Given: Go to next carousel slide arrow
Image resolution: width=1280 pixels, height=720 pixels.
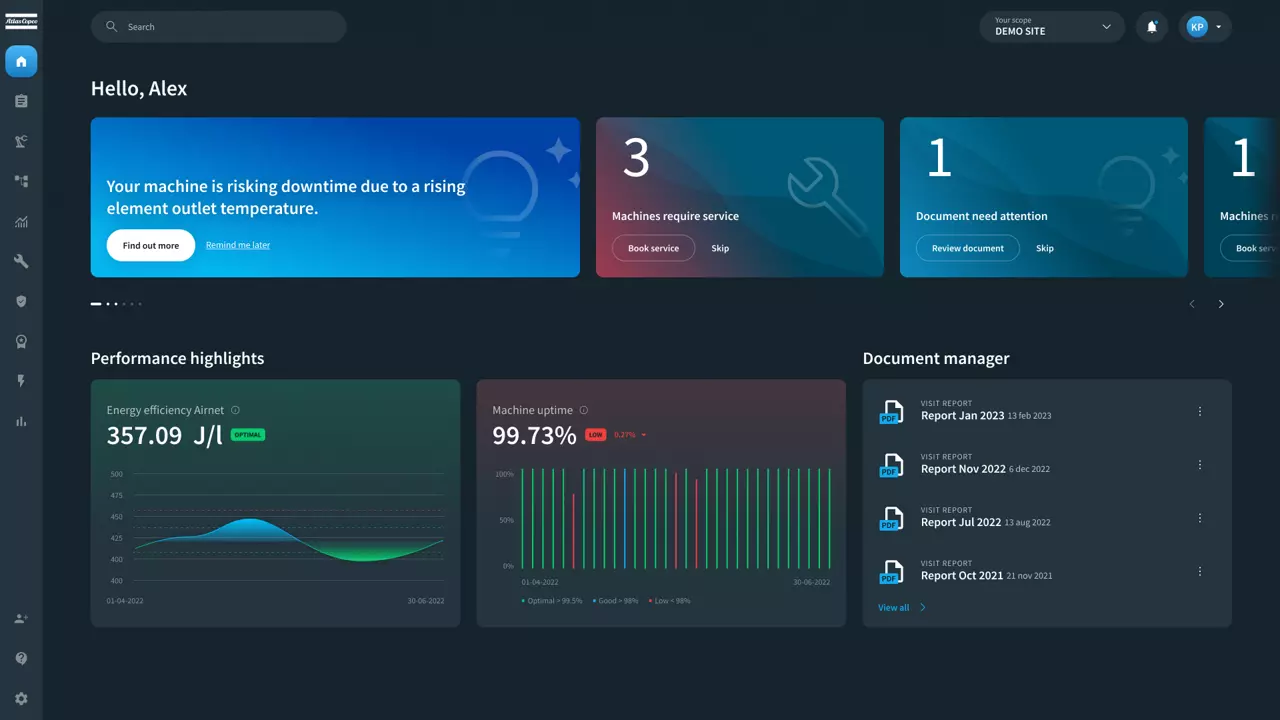Looking at the screenshot, I should [x=1221, y=304].
